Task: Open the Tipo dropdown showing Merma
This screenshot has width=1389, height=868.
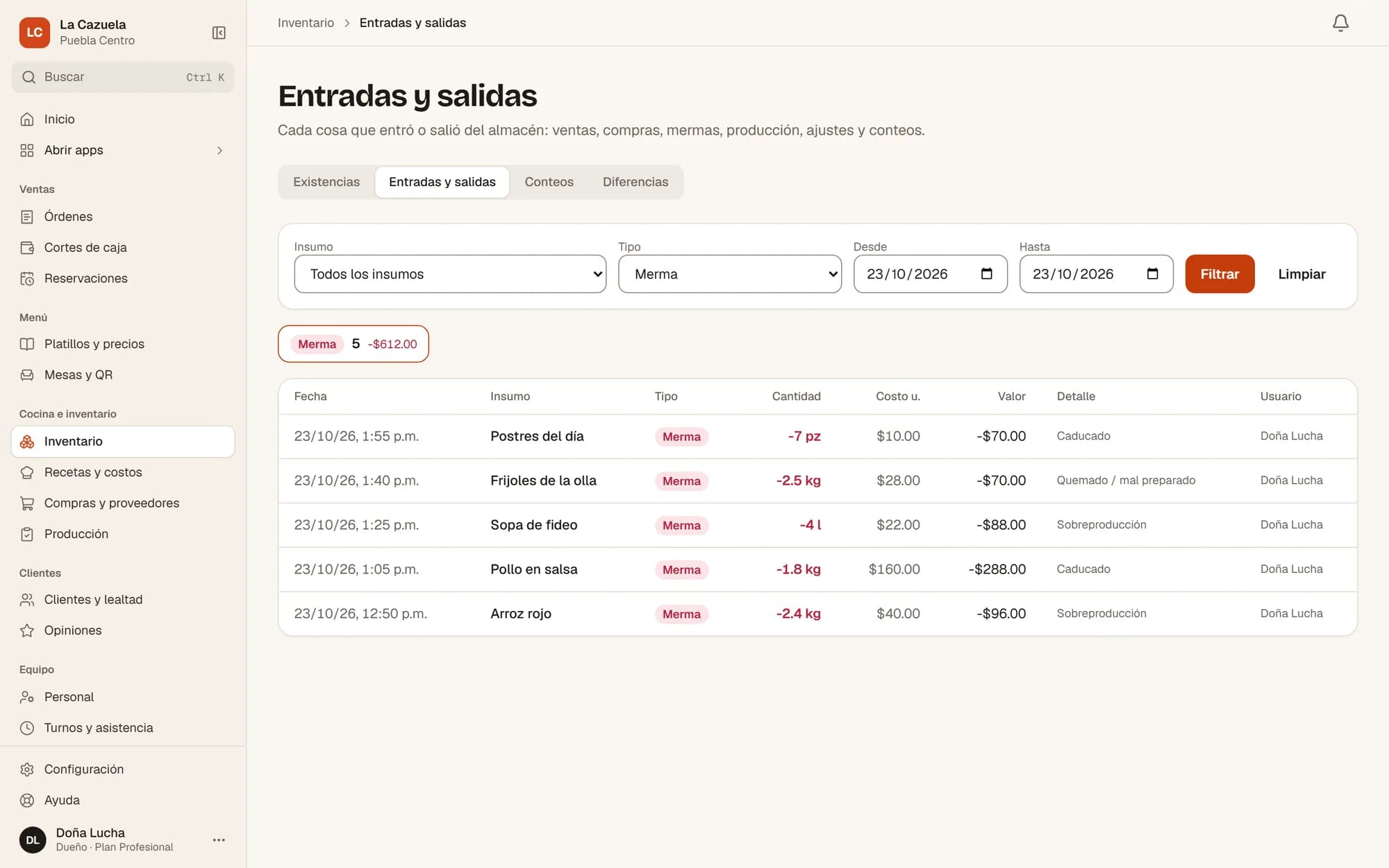Action: tap(730, 274)
